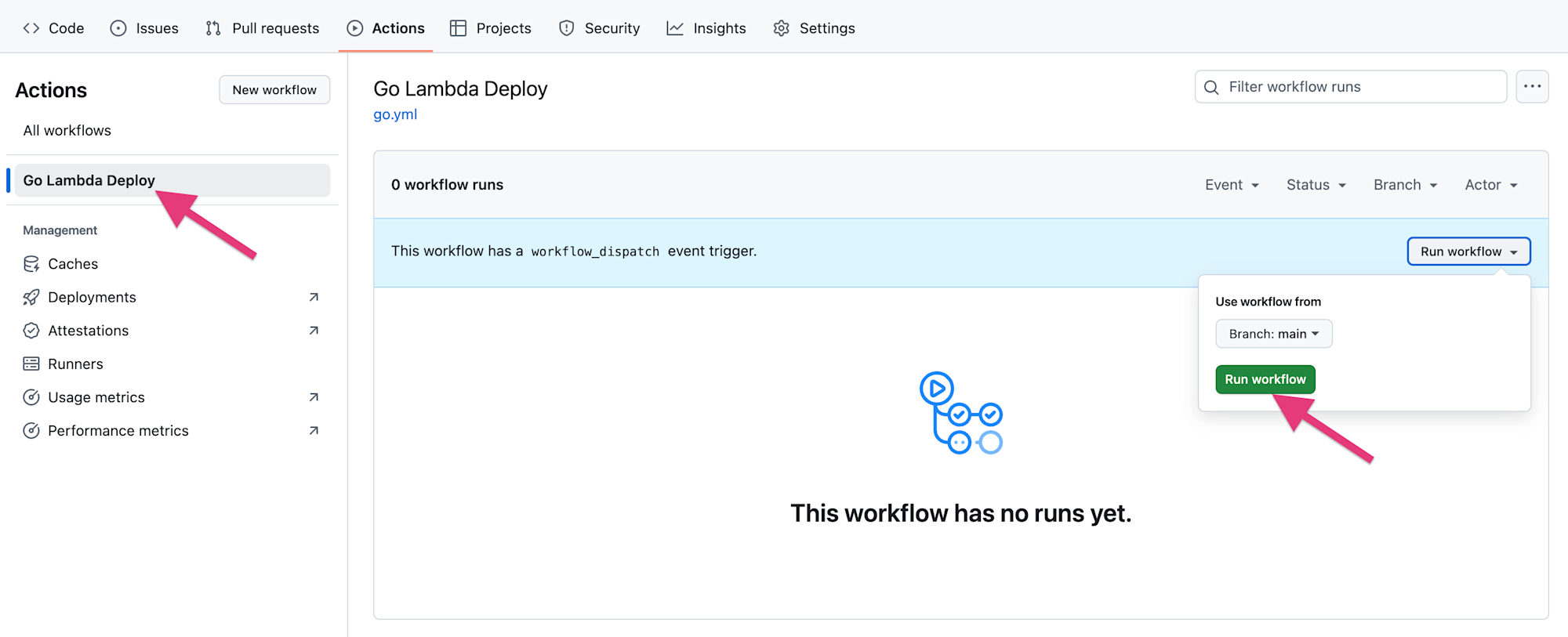
Task: Go to the Settings tab
Action: 814,28
